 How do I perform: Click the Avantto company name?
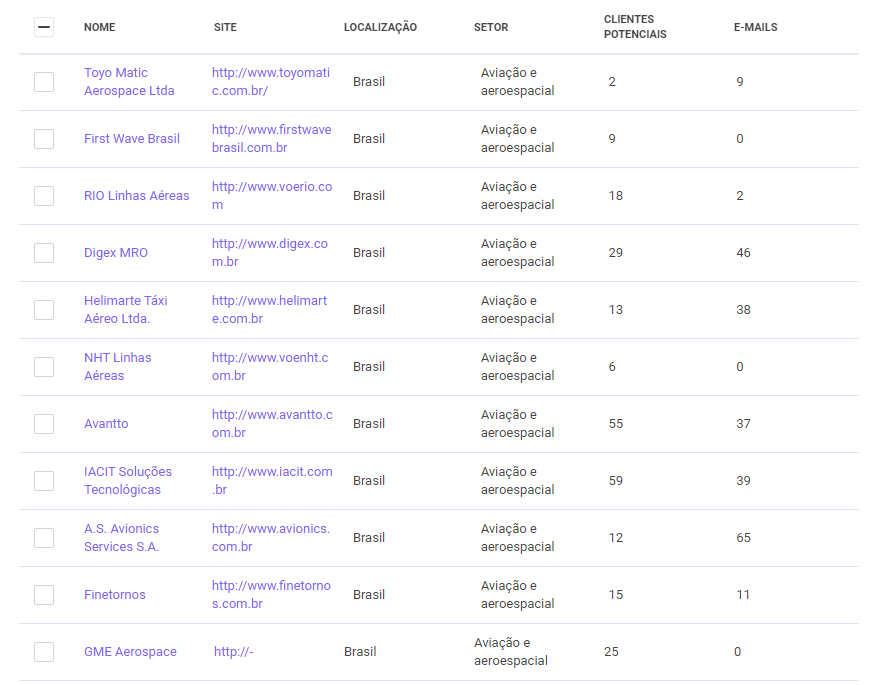pos(106,424)
